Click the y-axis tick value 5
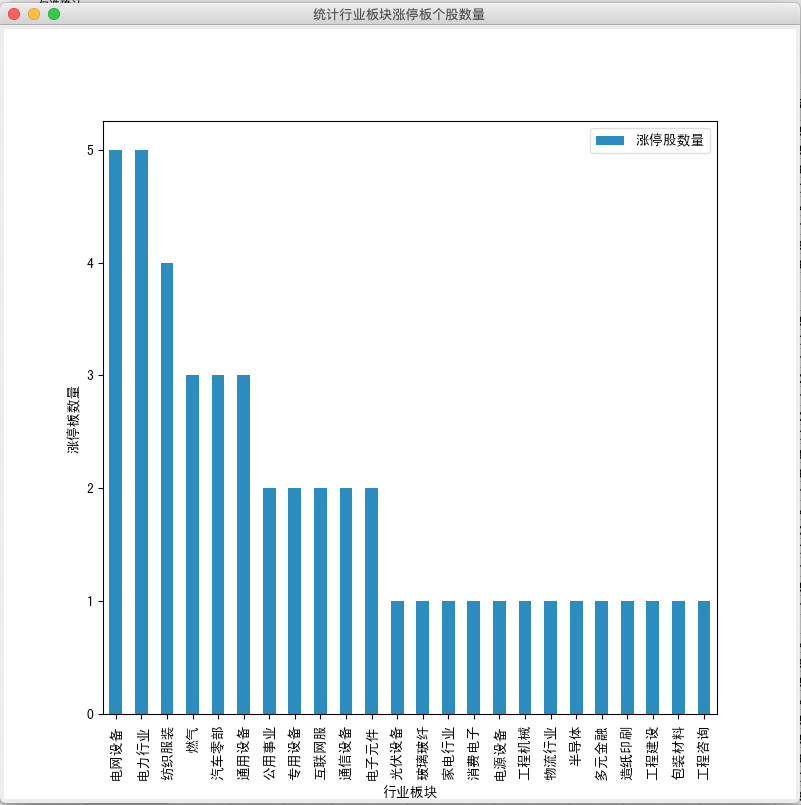 [90, 150]
